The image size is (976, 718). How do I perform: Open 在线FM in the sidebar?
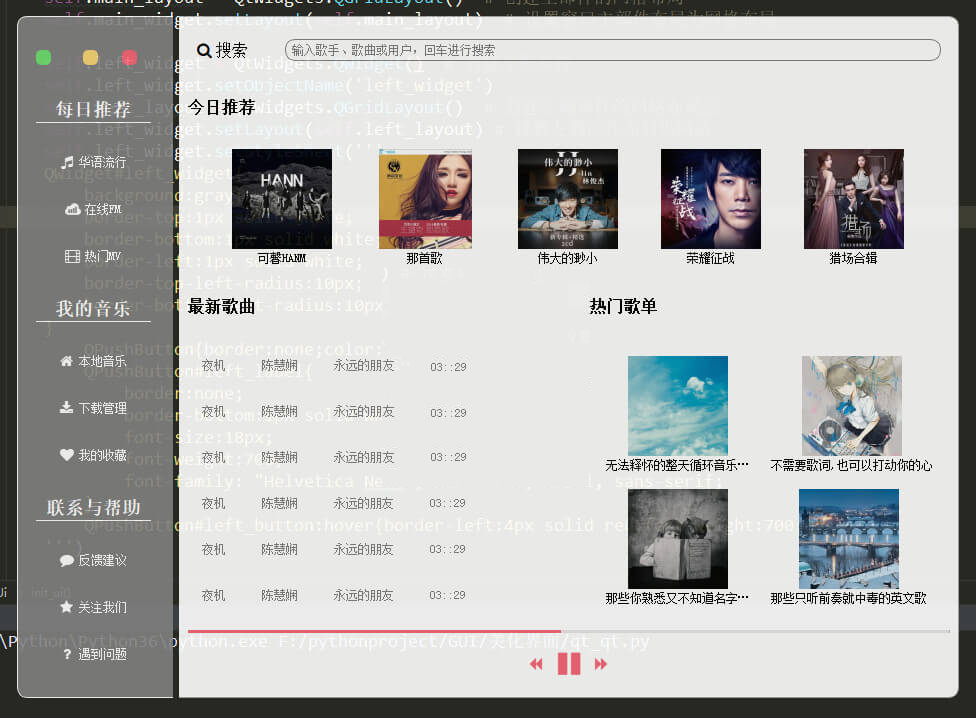pos(93,209)
